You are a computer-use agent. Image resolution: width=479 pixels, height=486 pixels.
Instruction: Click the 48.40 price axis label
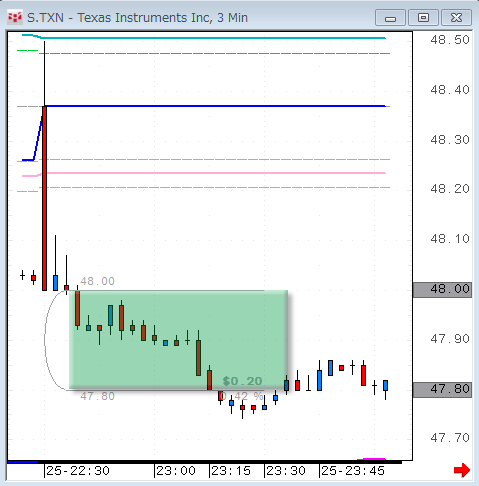450,90
